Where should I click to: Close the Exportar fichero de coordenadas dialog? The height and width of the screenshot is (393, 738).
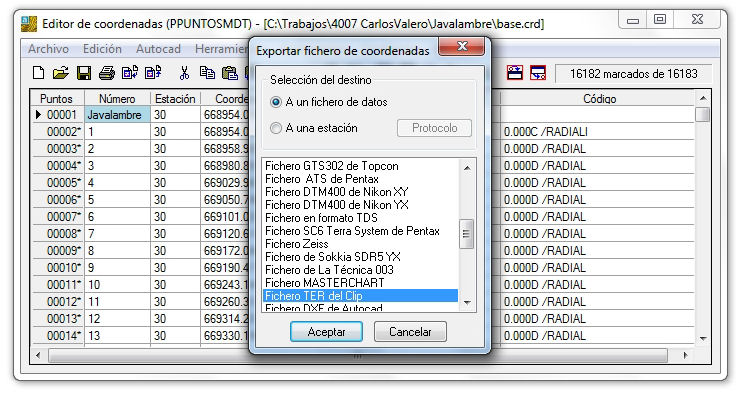point(462,47)
